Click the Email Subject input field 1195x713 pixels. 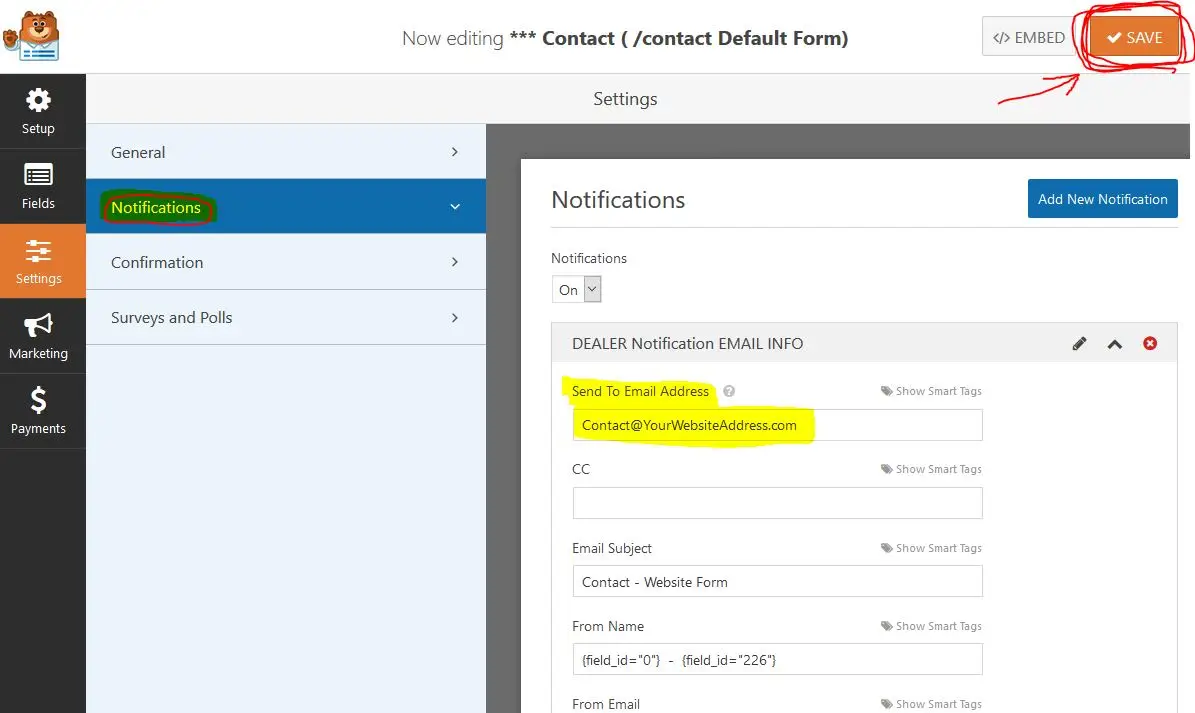(x=777, y=582)
